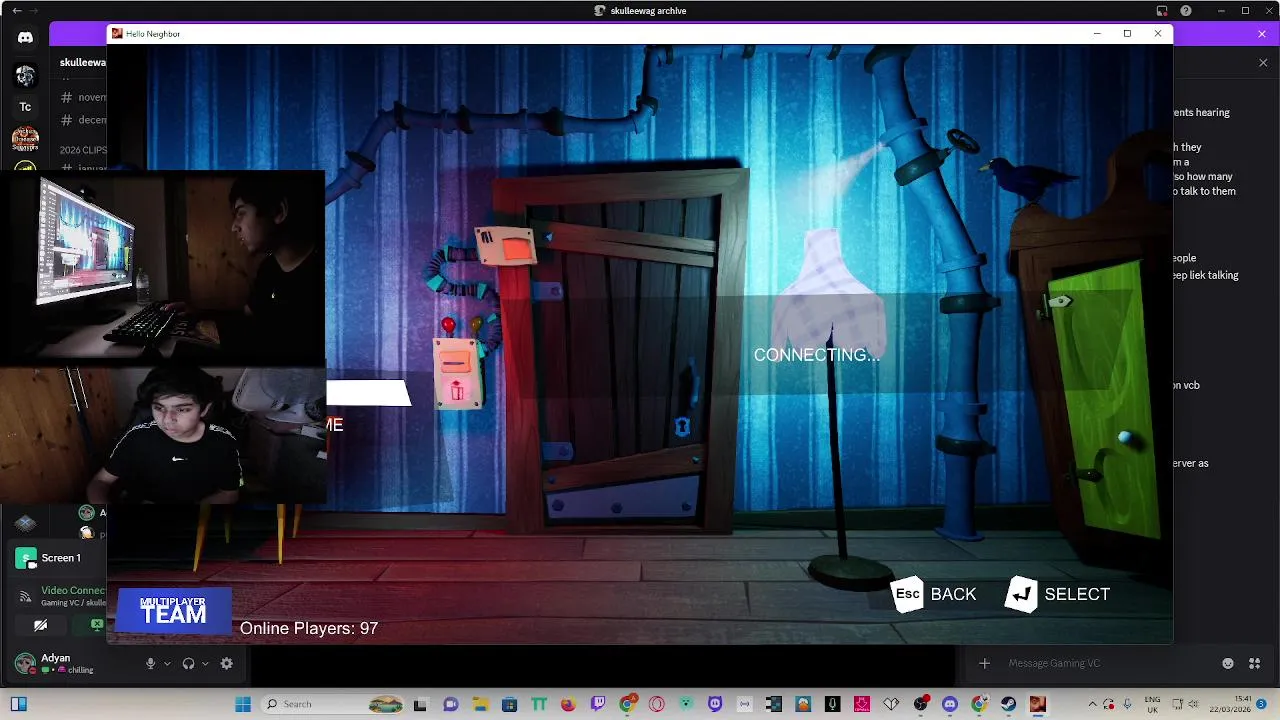The image size is (1280, 720).
Task: Open the Discord inbox icon in title bar
Action: pos(1162,11)
